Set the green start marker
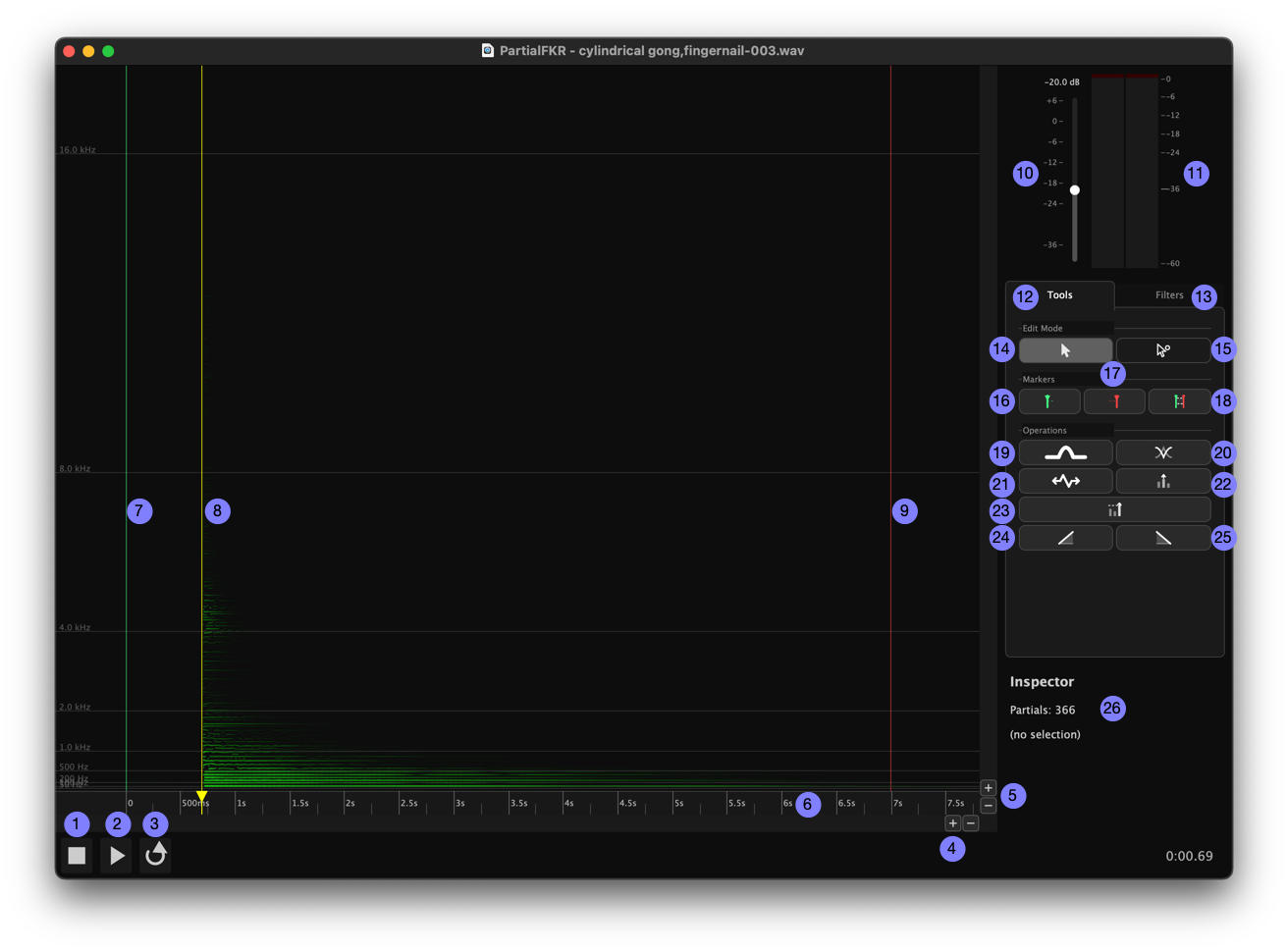This screenshot has width=1288, height=952. tap(1049, 401)
